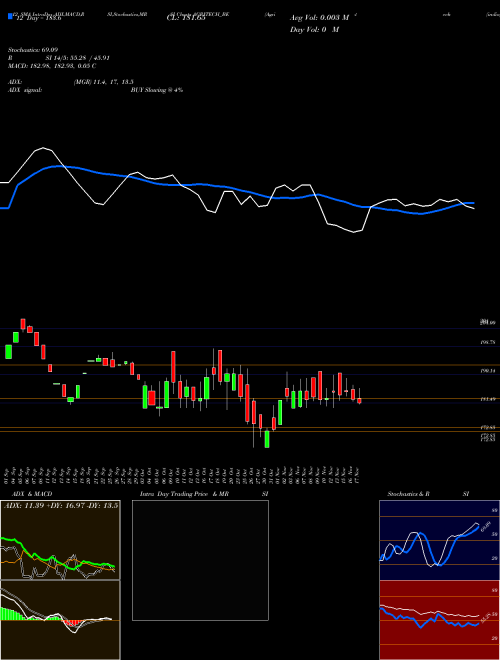Click the 'SI 14/3: 55.28 / 45.91' value
The image size is (500, 660).
point(78,58)
